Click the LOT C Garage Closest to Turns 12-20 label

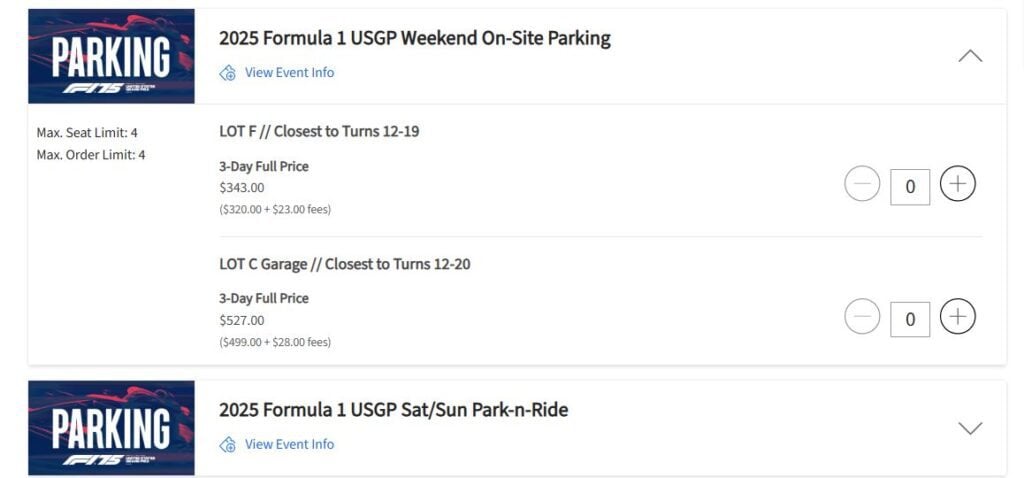click(x=344, y=264)
